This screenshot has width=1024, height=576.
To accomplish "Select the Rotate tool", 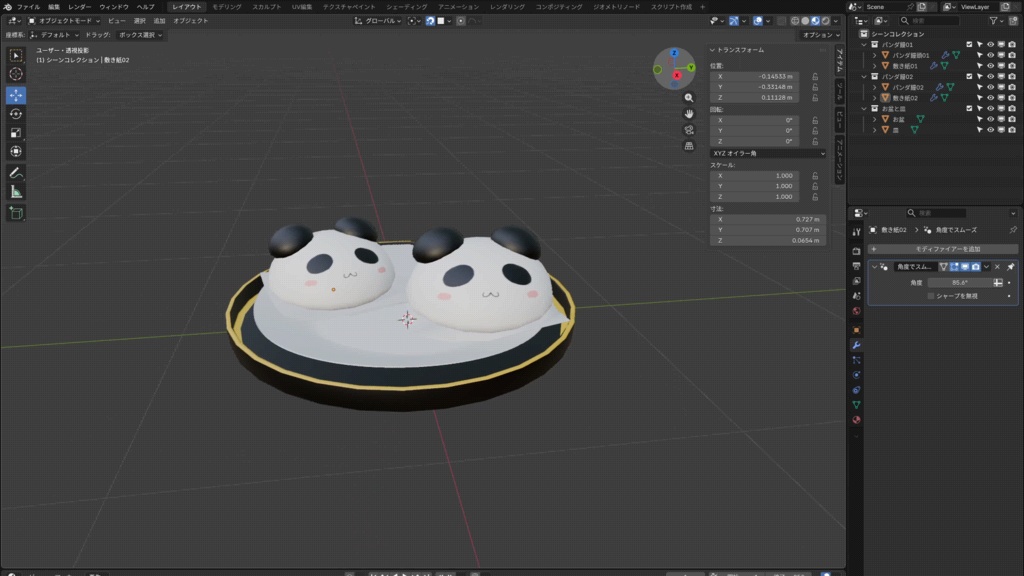I will pyautogui.click(x=15, y=113).
